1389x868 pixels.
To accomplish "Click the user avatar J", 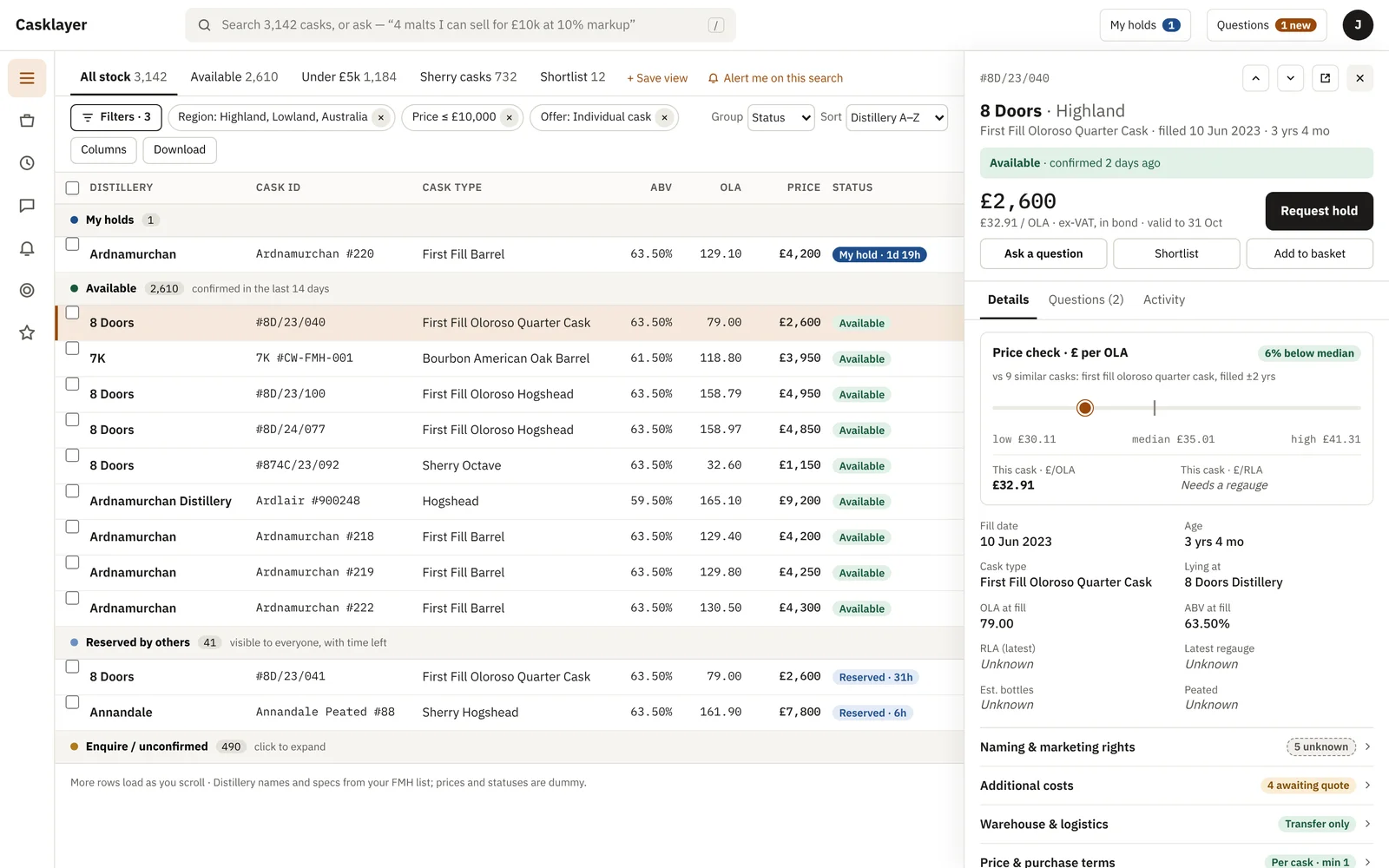I will tap(1358, 25).
